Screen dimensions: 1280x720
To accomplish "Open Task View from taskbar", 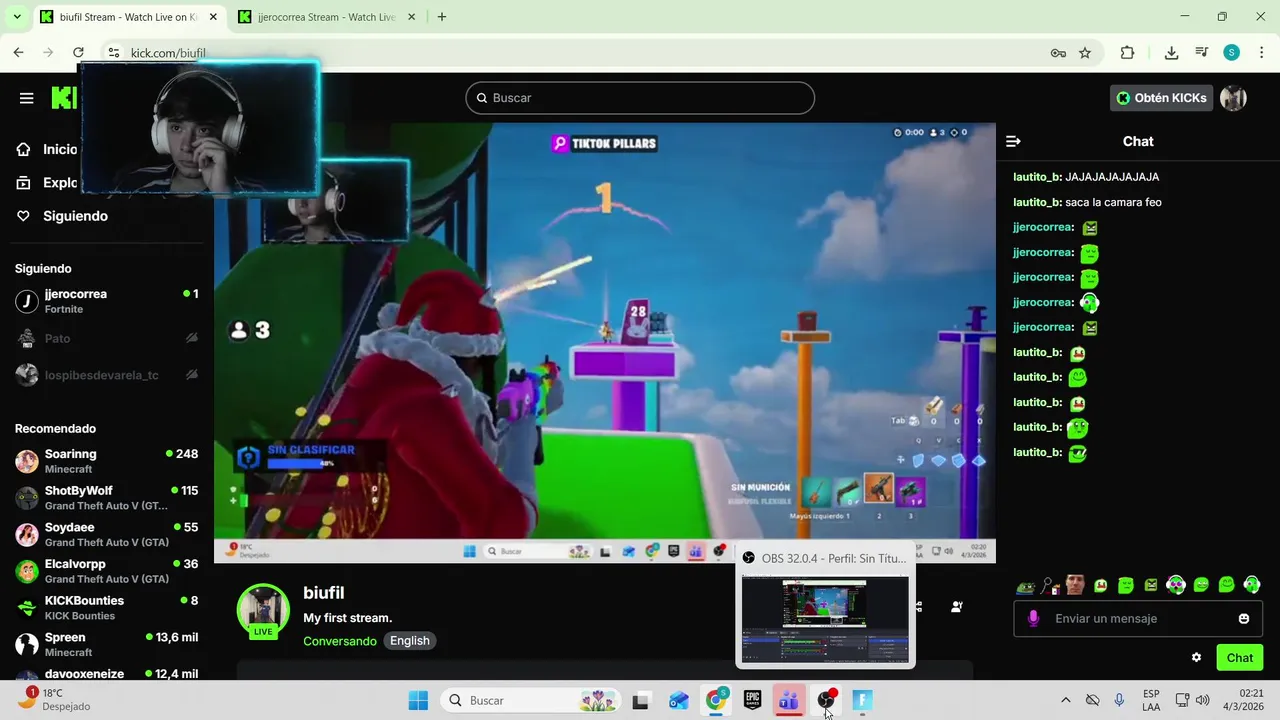I will 641,701.
